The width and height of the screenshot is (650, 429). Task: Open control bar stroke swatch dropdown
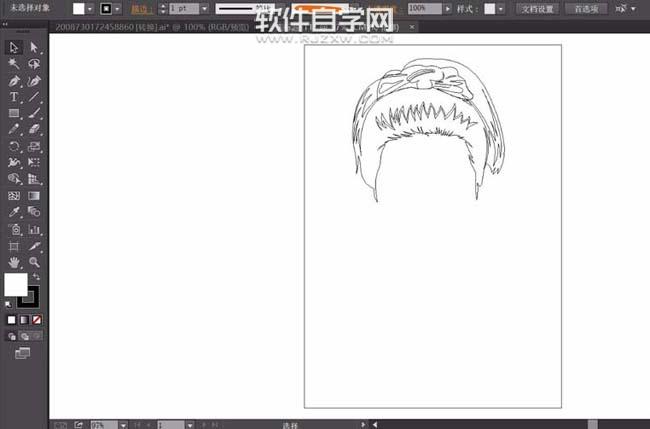tap(118, 9)
